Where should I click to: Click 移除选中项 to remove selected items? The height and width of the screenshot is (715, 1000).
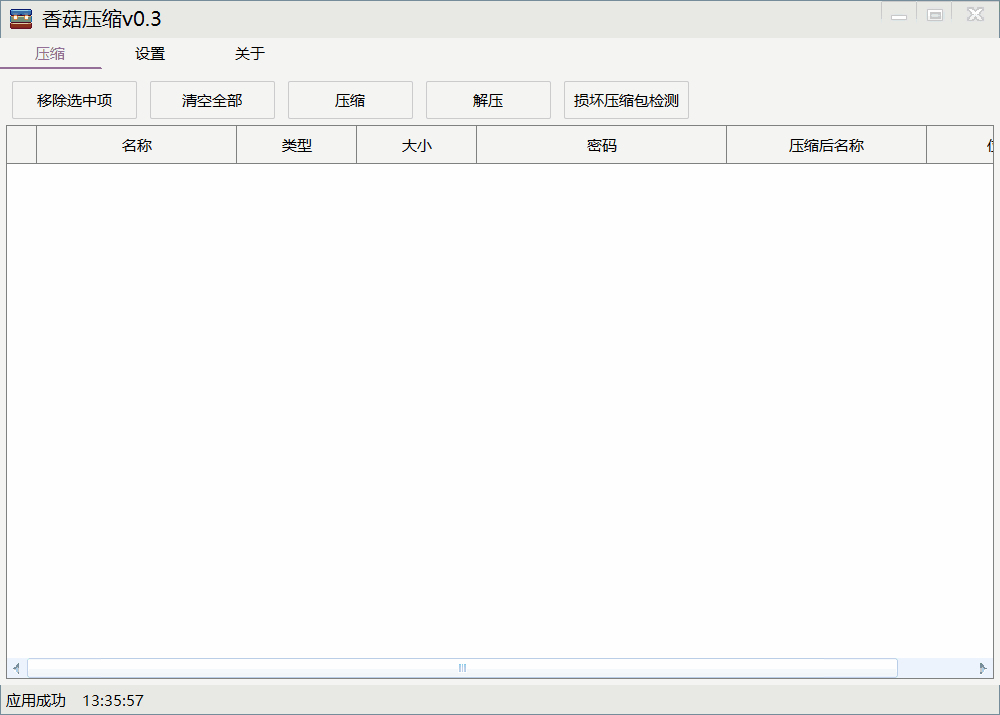coord(73,100)
